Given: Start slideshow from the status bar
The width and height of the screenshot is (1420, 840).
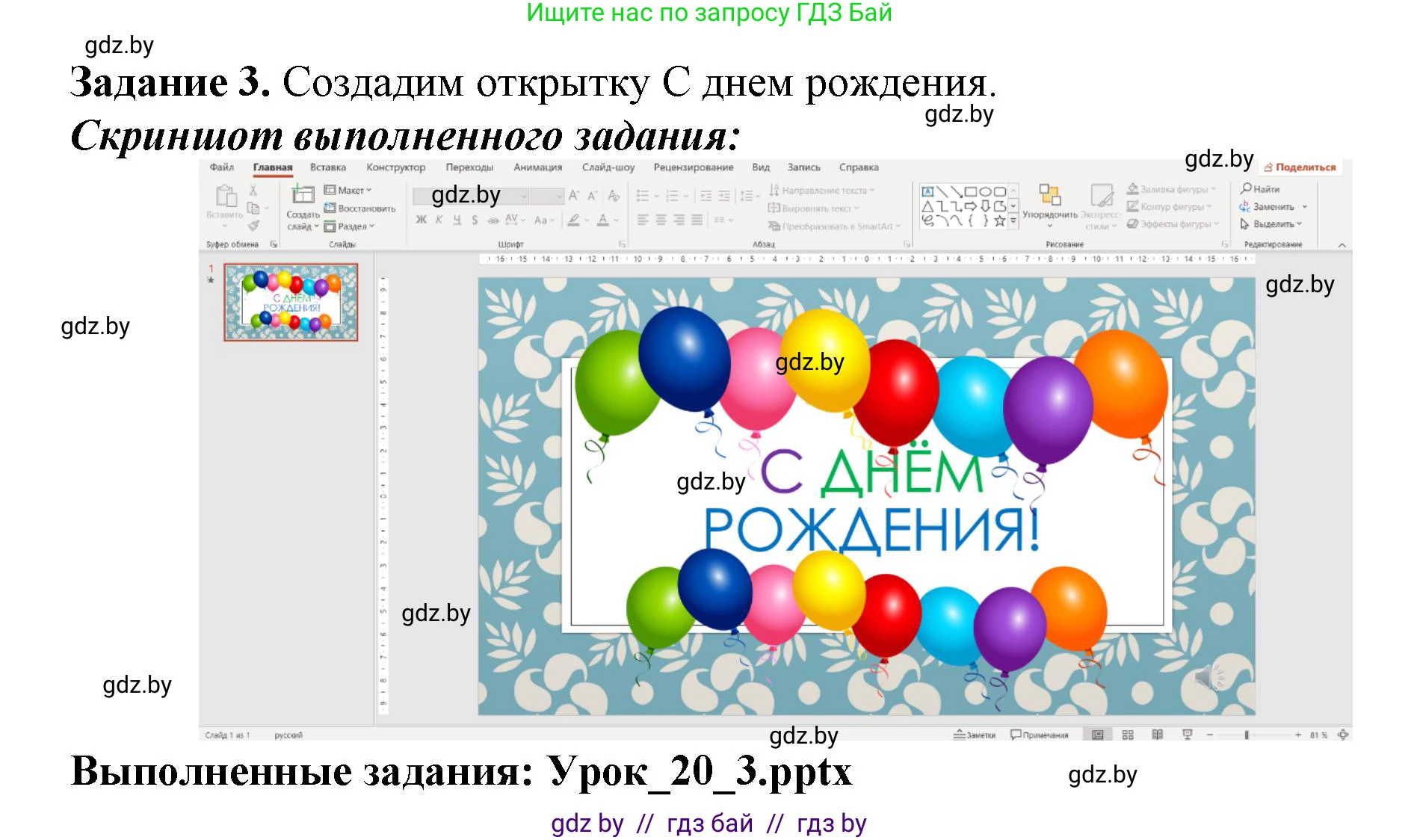Looking at the screenshot, I should [x=1187, y=735].
